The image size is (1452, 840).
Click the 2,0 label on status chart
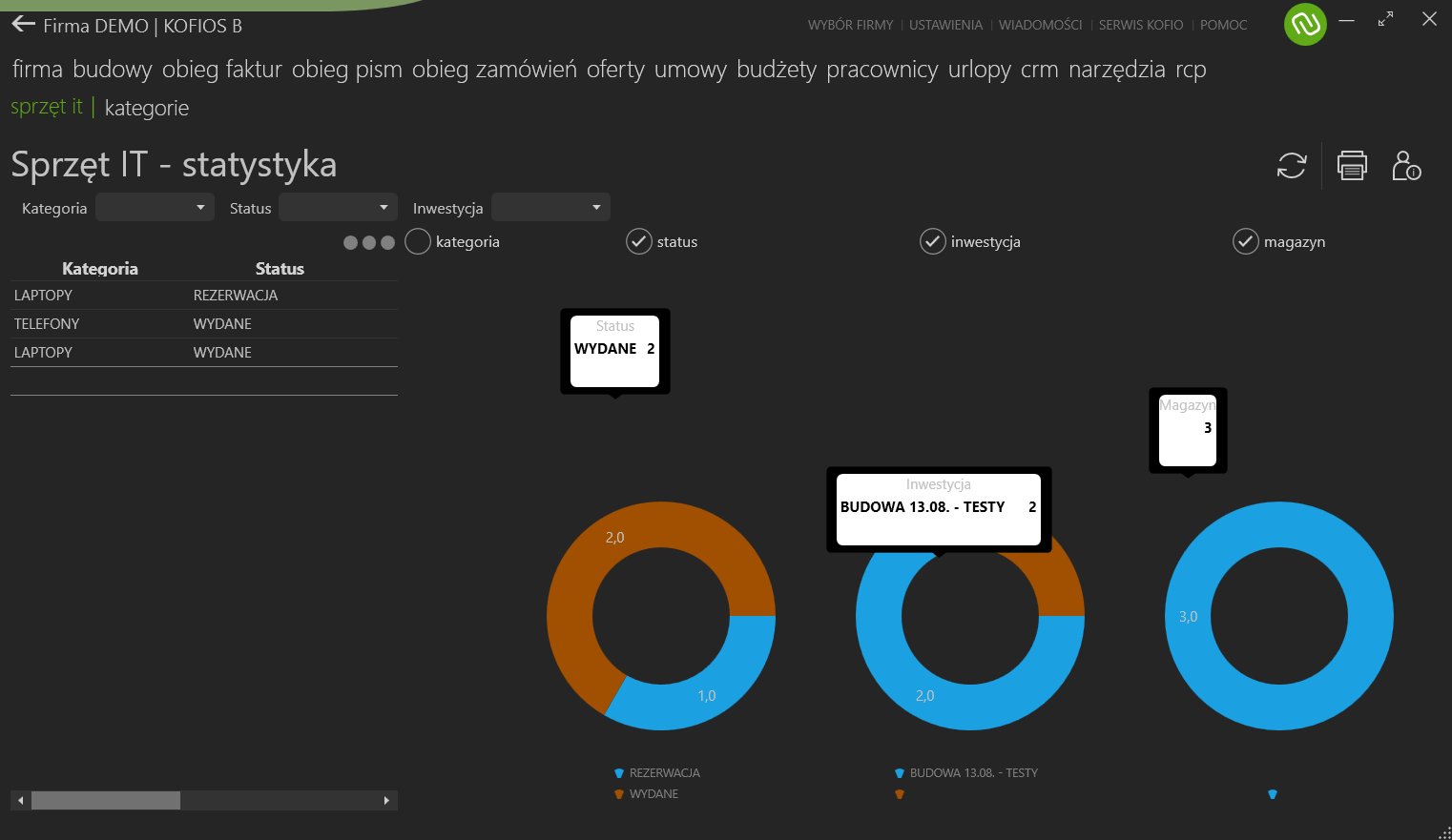[x=615, y=538]
